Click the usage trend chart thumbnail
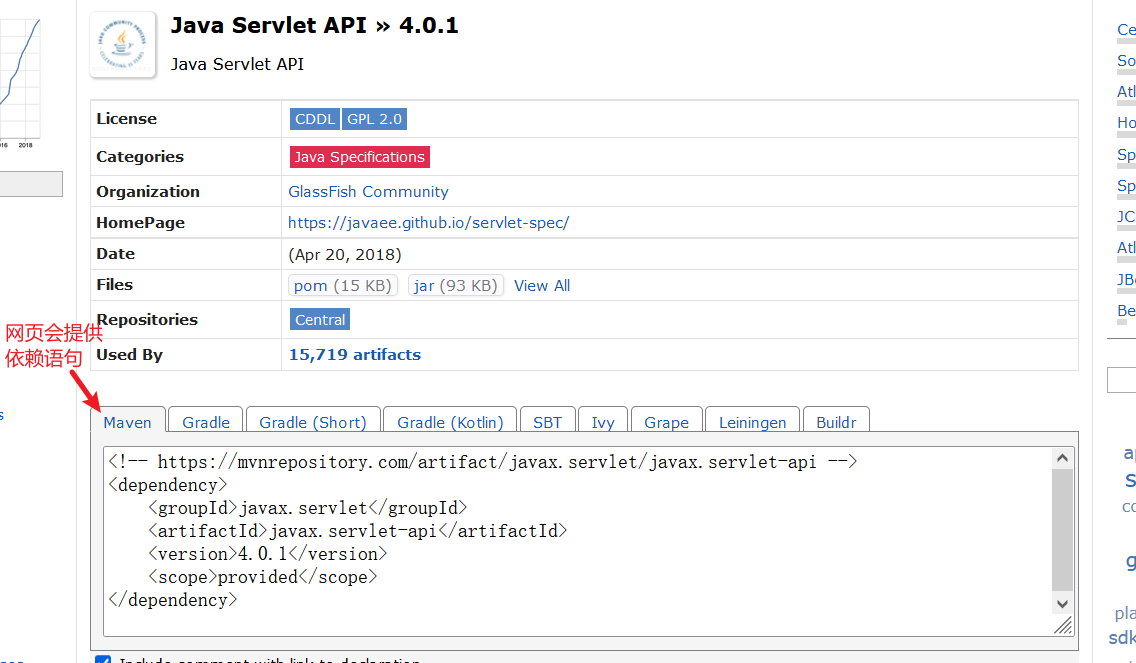 pyautogui.click(x=20, y=81)
